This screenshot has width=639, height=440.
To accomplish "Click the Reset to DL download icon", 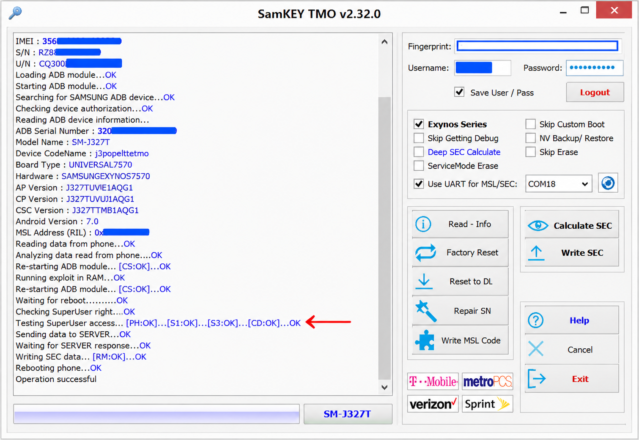I will pyautogui.click(x=424, y=282).
